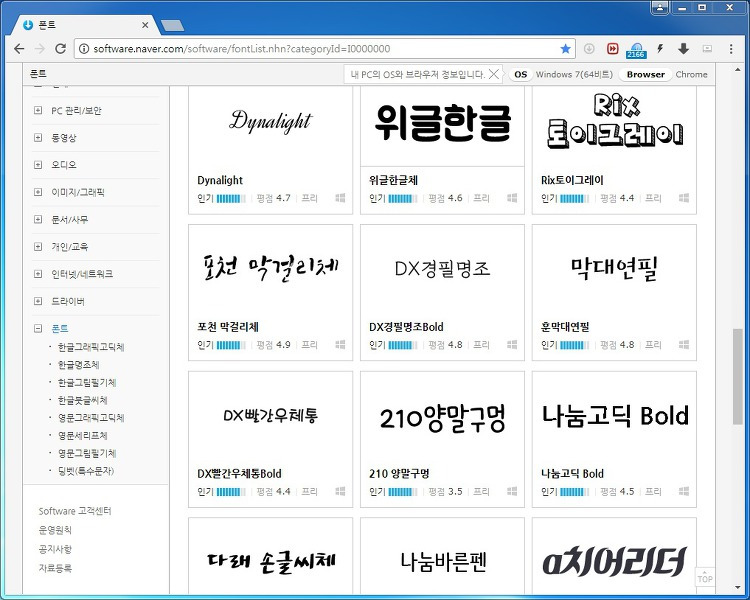
Task: Click the Browser label badge in header
Action: pyautogui.click(x=645, y=75)
